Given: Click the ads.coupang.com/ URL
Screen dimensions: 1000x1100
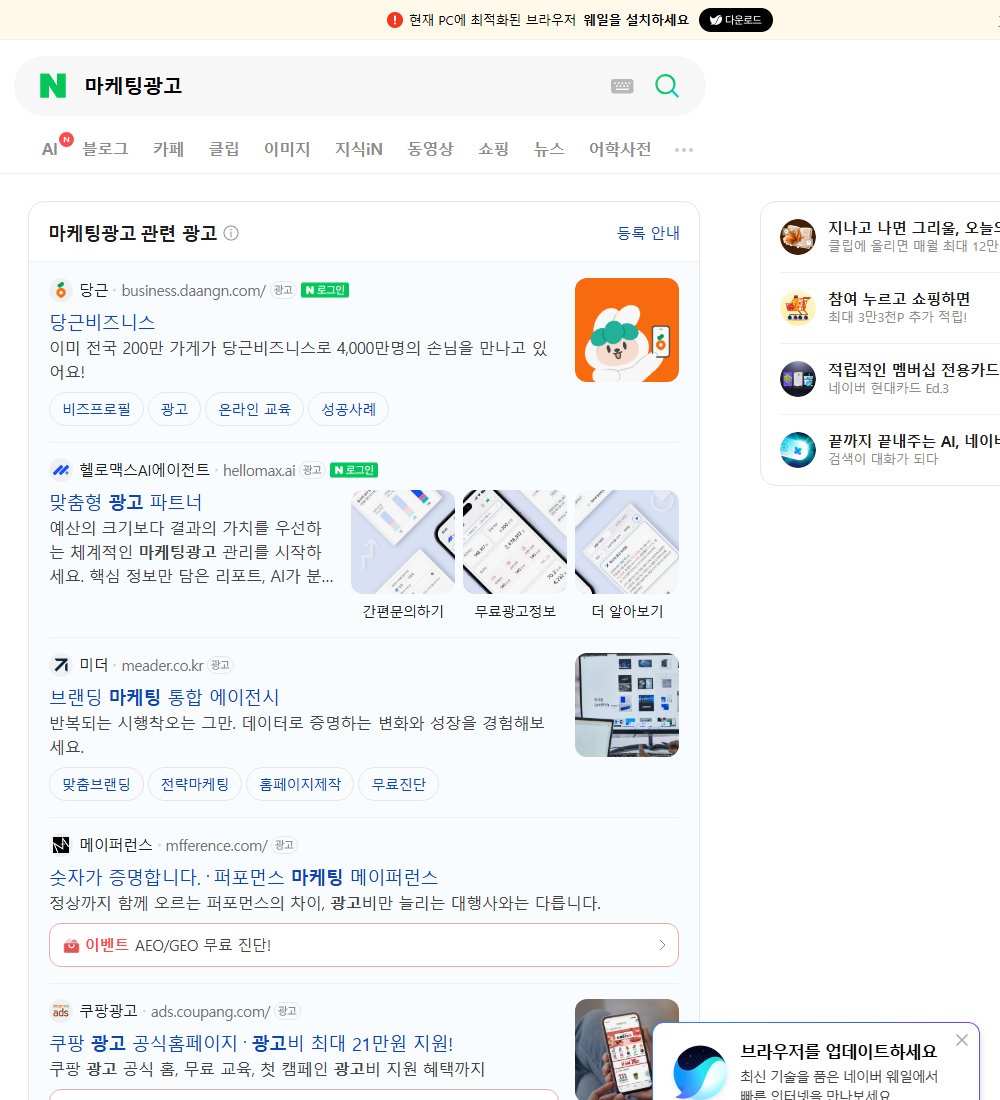Looking at the screenshot, I should 211,1012.
